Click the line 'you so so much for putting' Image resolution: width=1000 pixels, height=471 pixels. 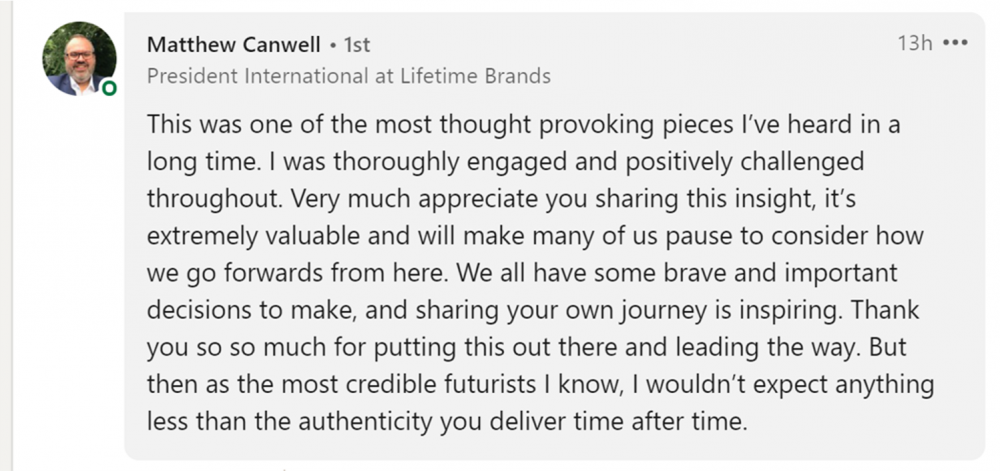(x=527, y=348)
